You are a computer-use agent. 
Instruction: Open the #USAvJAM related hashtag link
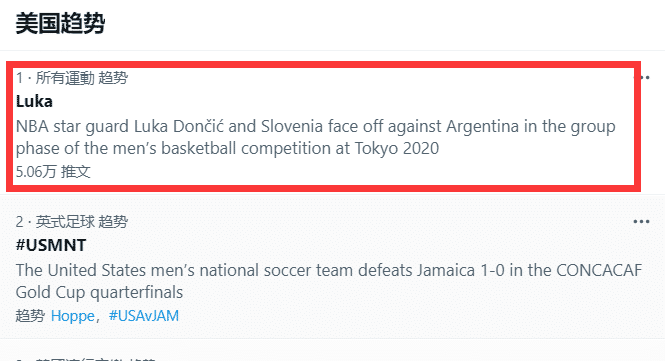144,316
